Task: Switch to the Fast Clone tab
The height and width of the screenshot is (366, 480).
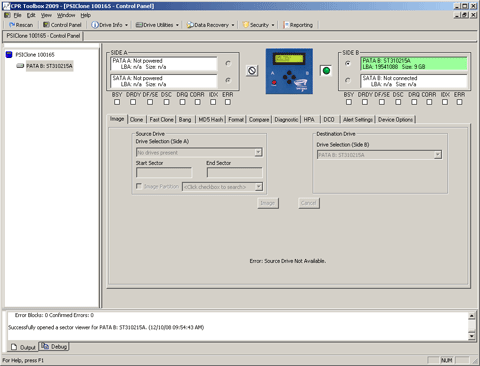Action: click(x=161, y=120)
